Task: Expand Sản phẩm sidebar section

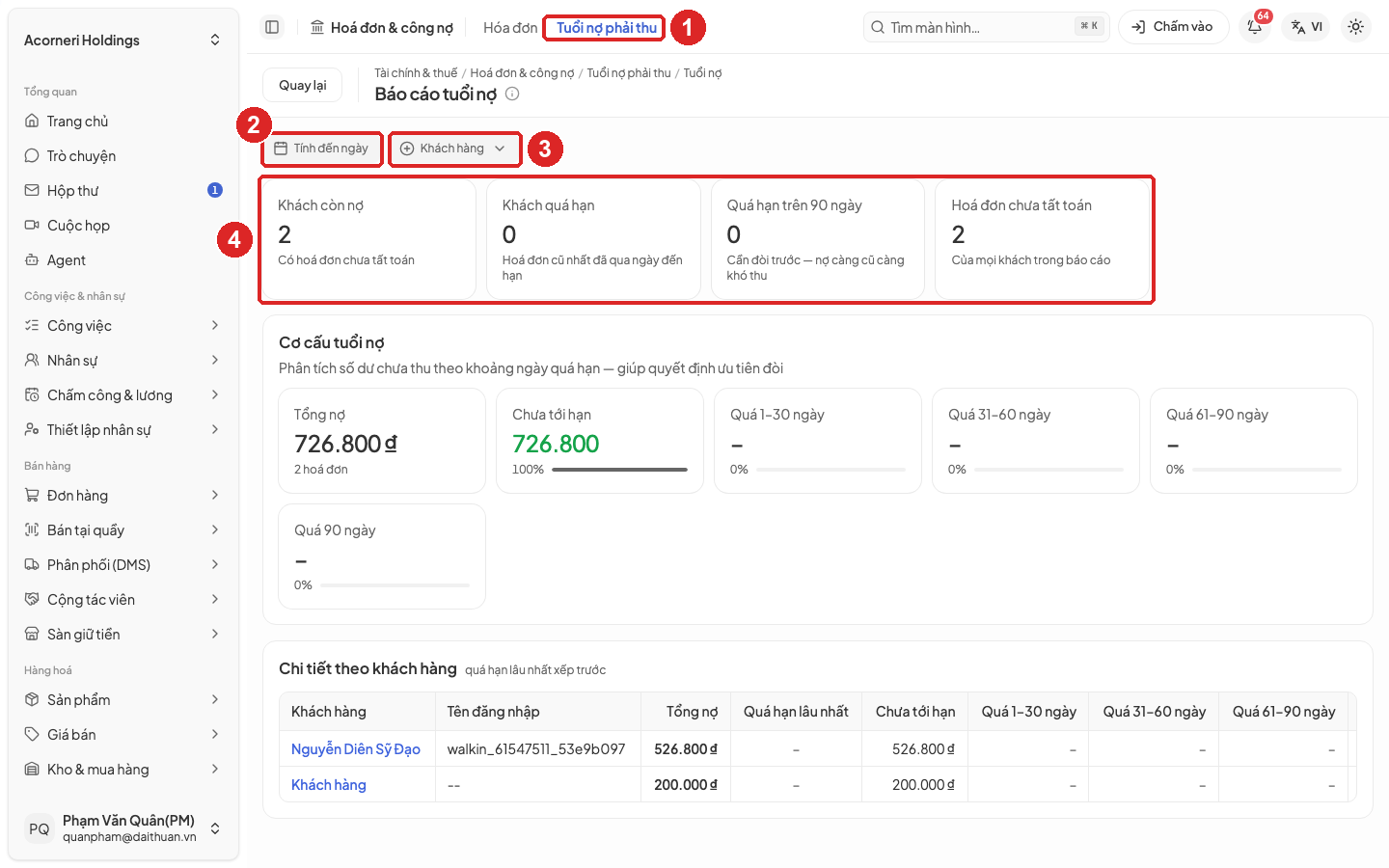Action: (123, 700)
